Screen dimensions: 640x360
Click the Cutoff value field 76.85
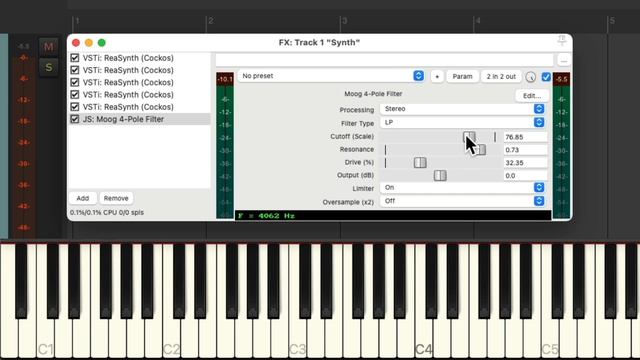click(x=525, y=137)
